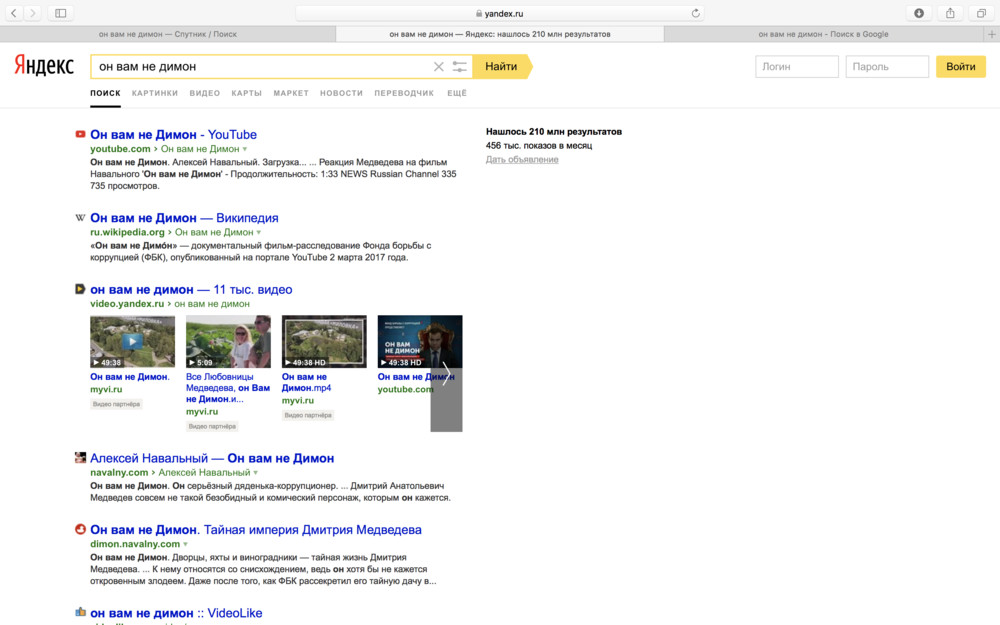Click Yandex video favicon beside video result
The width and height of the screenshot is (1000, 625).
point(80,289)
